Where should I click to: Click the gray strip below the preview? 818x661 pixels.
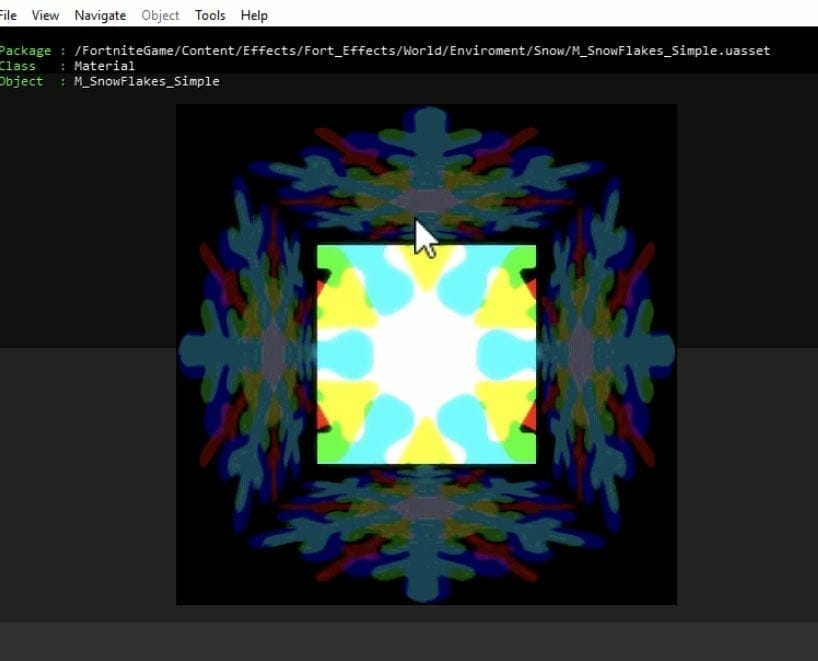tap(408, 640)
